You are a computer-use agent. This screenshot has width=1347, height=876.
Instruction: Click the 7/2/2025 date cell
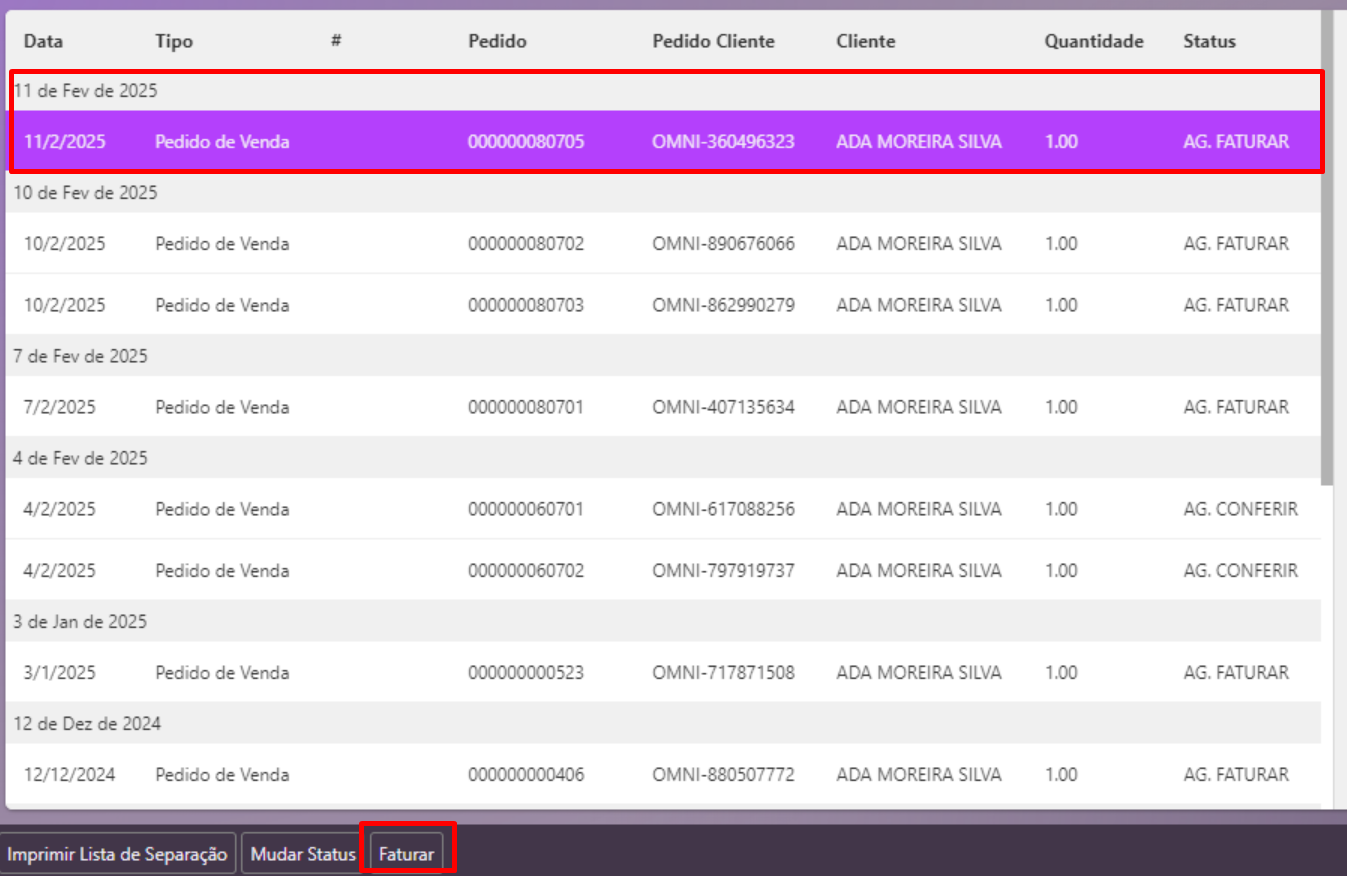point(60,407)
